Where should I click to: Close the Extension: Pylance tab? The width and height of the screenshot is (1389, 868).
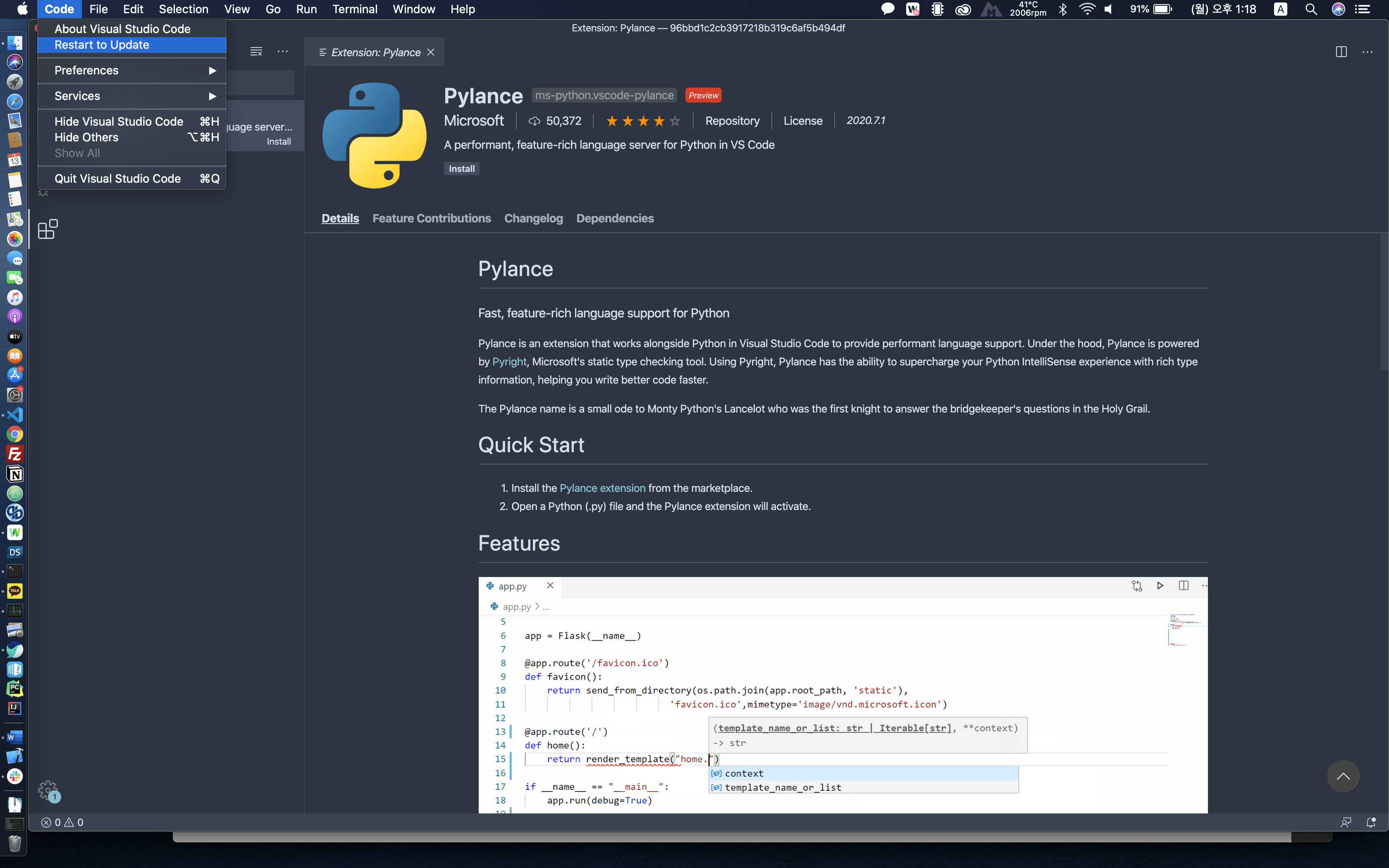(430, 52)
